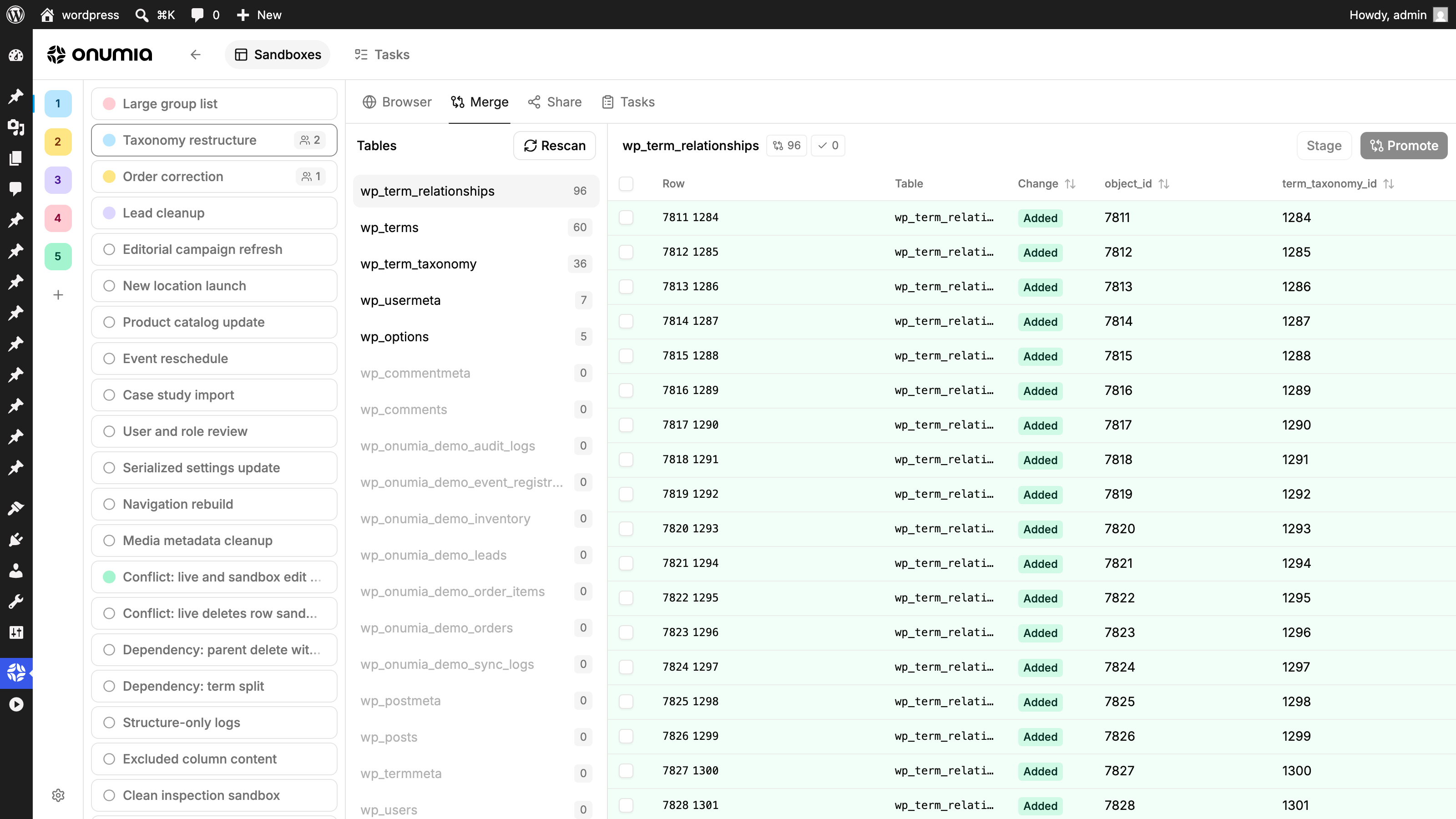The image size is (1456, 819).
Task: Go back with the left arrow icon
Action: 196,55
